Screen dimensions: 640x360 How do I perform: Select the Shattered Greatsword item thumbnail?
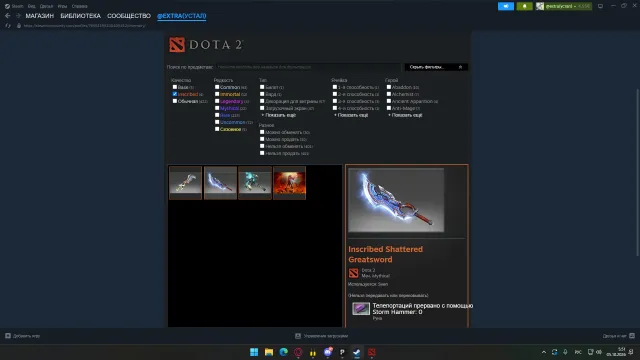[x=220, y=182]
